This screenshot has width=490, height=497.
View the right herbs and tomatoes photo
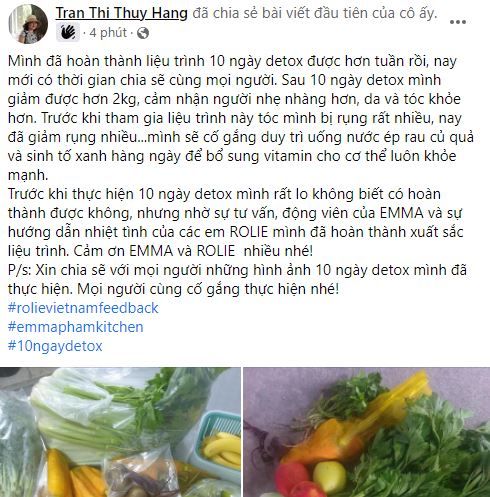[367, 432]
